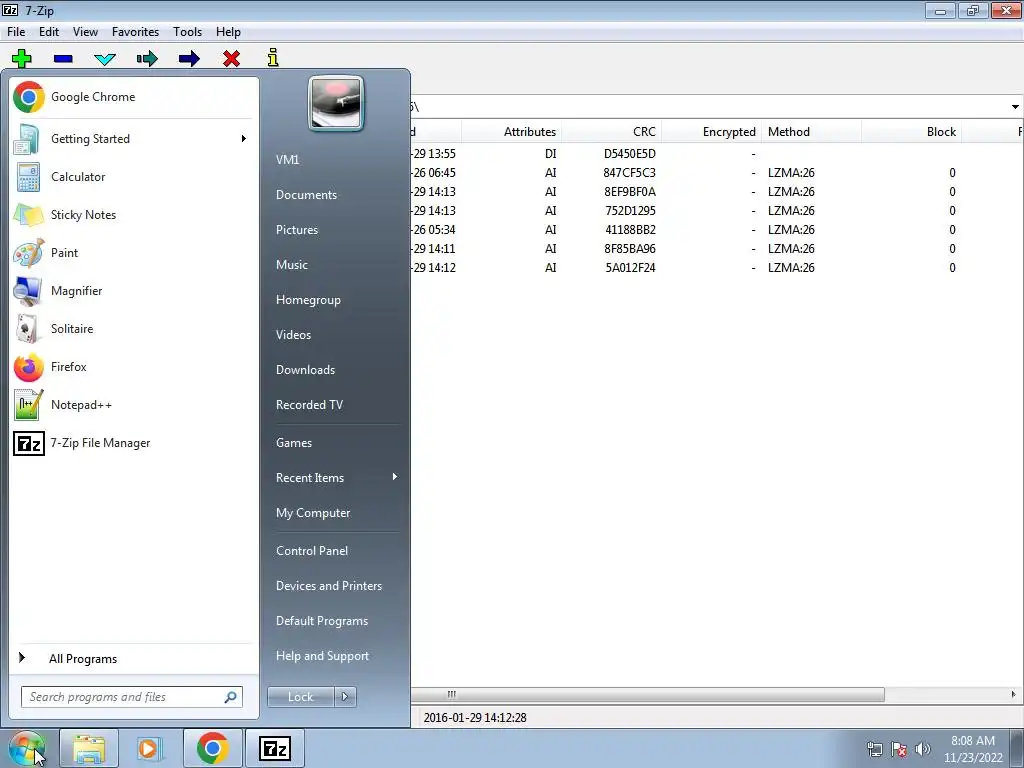Open Windows Explorer taskbar icon
Viewport: 1024px width, 768px height.
pos(89,748)
